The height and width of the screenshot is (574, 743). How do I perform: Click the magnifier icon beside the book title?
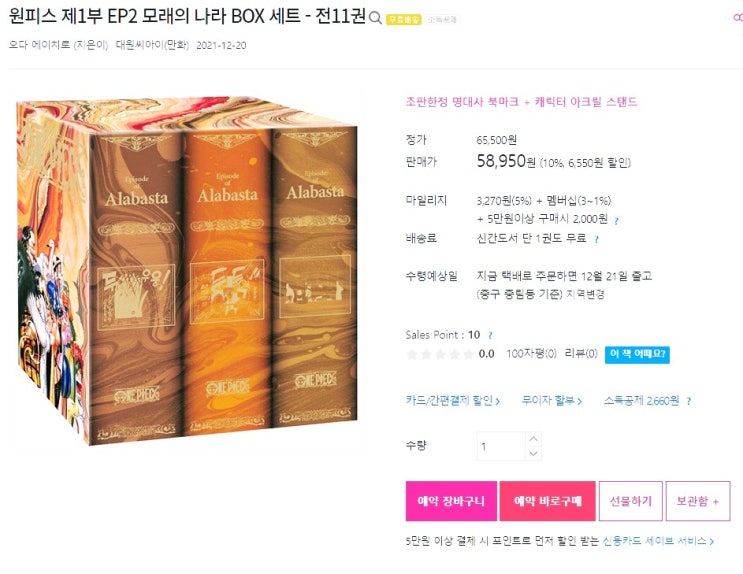(x=375, y=18)
